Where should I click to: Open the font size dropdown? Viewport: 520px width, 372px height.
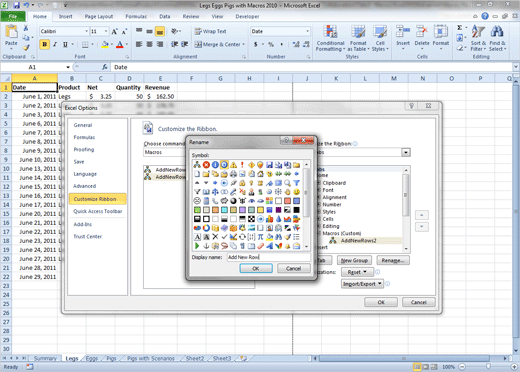pyautogui.click(x=106, y=31)
